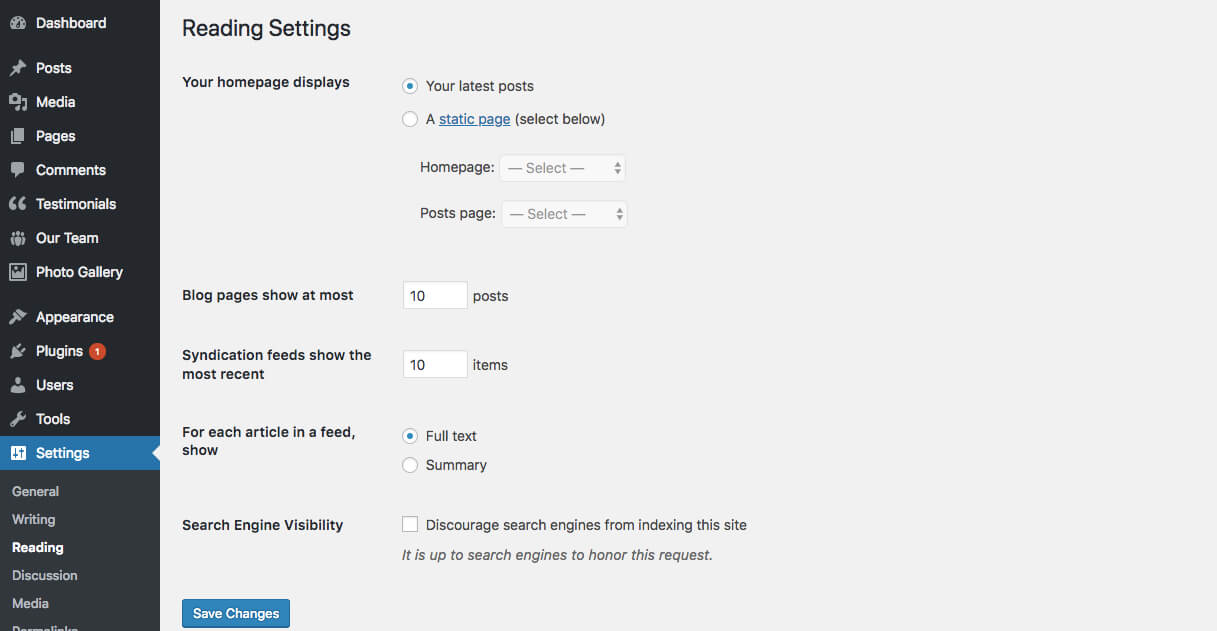
Task: Click the Tools wrench icon
Action: [x=18, y=419]
